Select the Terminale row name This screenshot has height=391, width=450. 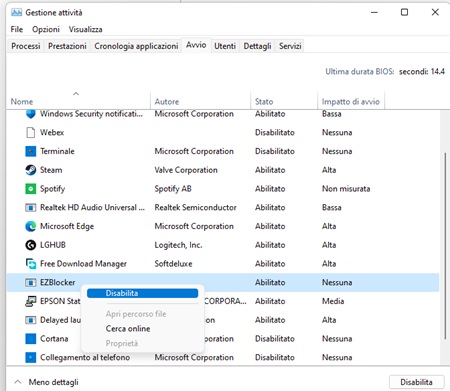pyautogui.click(x=57, y=151)
